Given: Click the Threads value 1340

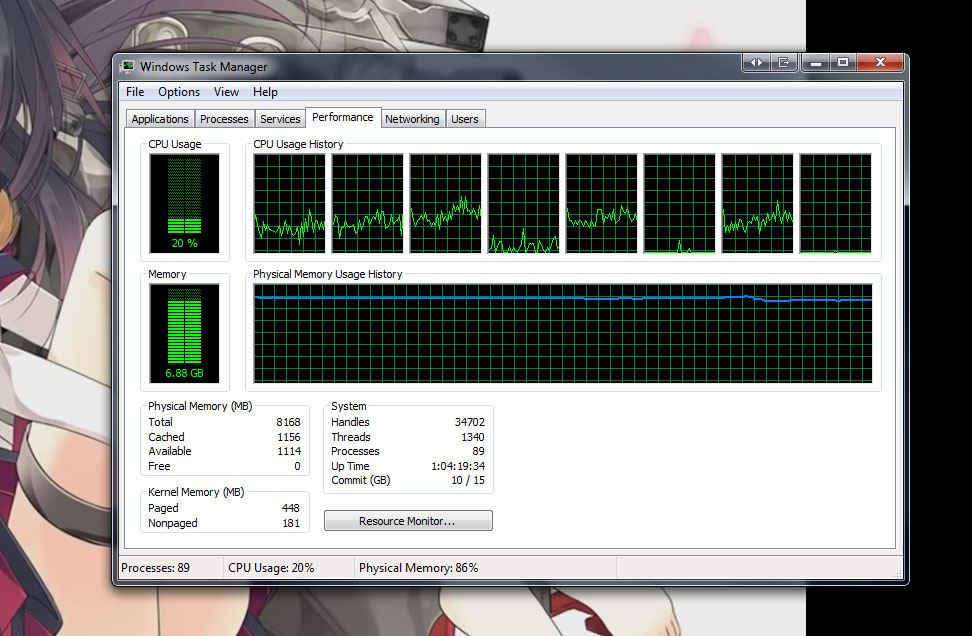Looking at the screenshot, I should (473, 437).
